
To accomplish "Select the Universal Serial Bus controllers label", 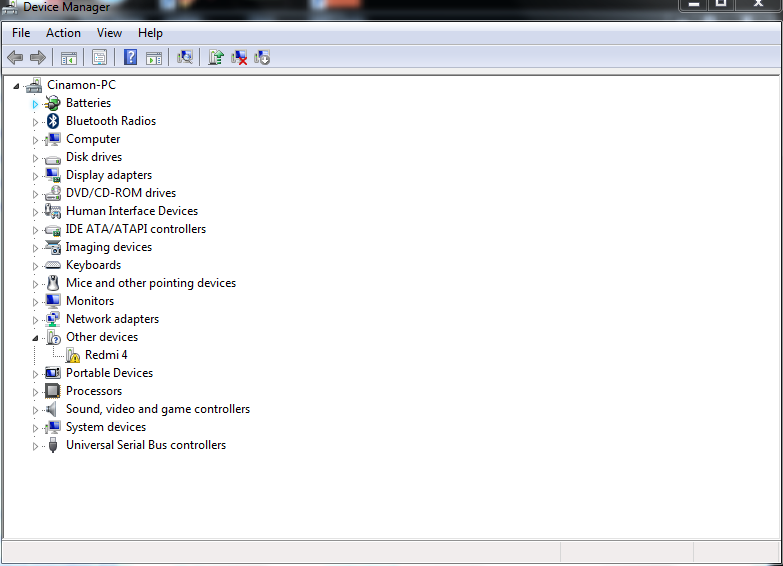I will click(x=146, y=445).
